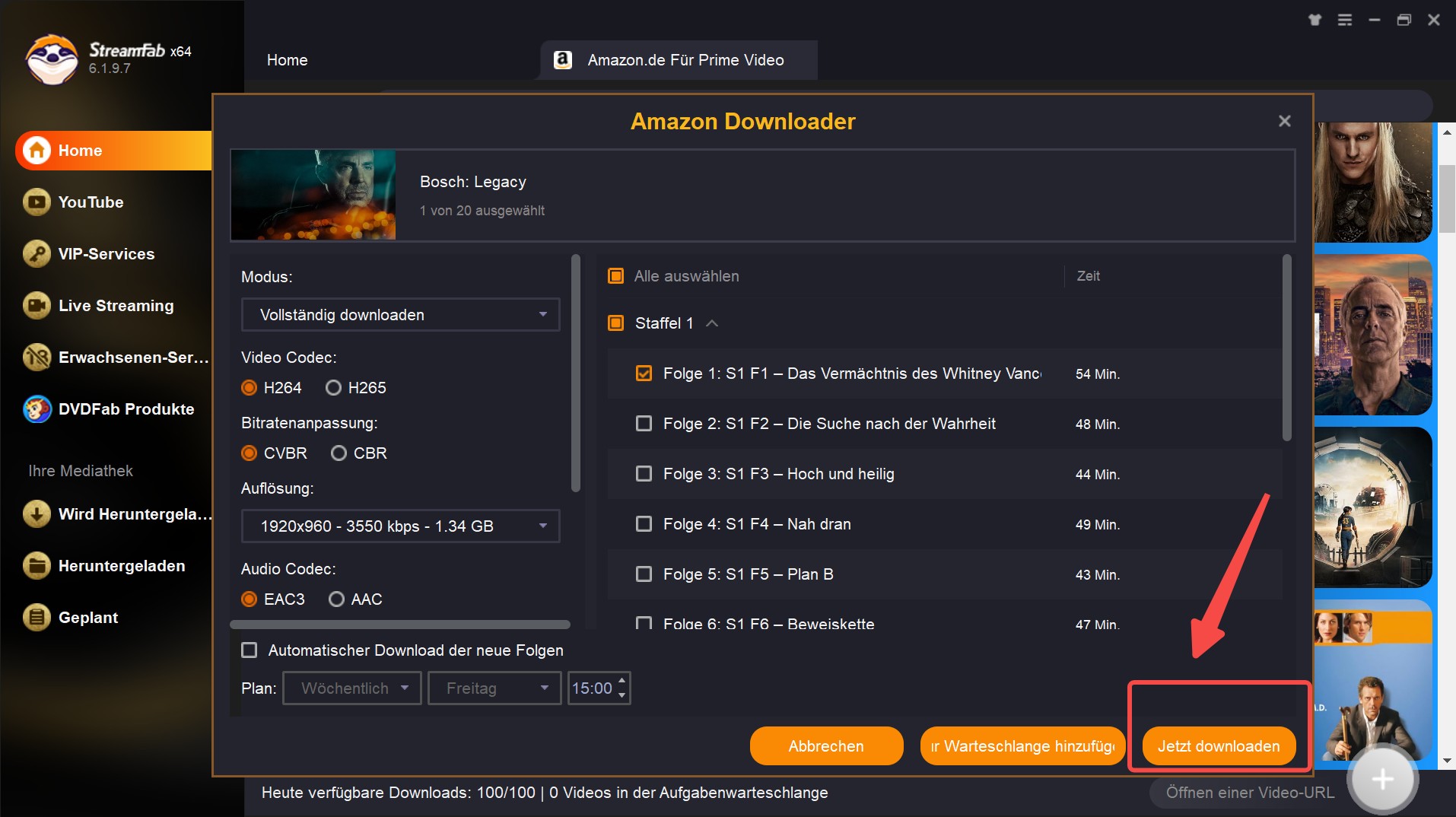Check Folge 5 Plan B
1456x817 pixels.
point(644,574)
